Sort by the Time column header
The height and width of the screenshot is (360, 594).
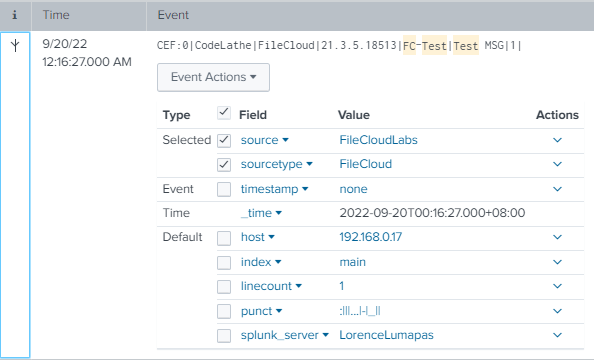tap(56, 15)
